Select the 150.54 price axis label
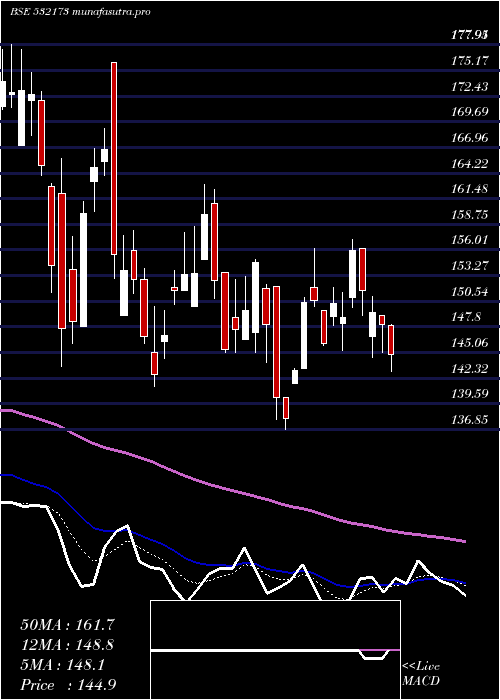The height and width of the screenshot is (700, 500). [470, 292]
